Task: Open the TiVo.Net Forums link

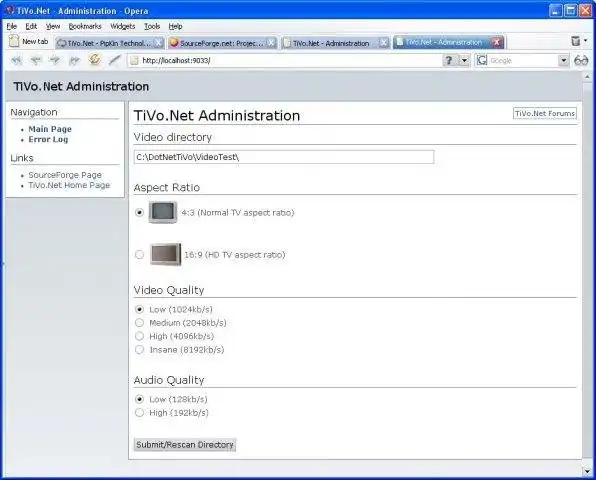Action: pyautogui.click(x=545, y=113)
